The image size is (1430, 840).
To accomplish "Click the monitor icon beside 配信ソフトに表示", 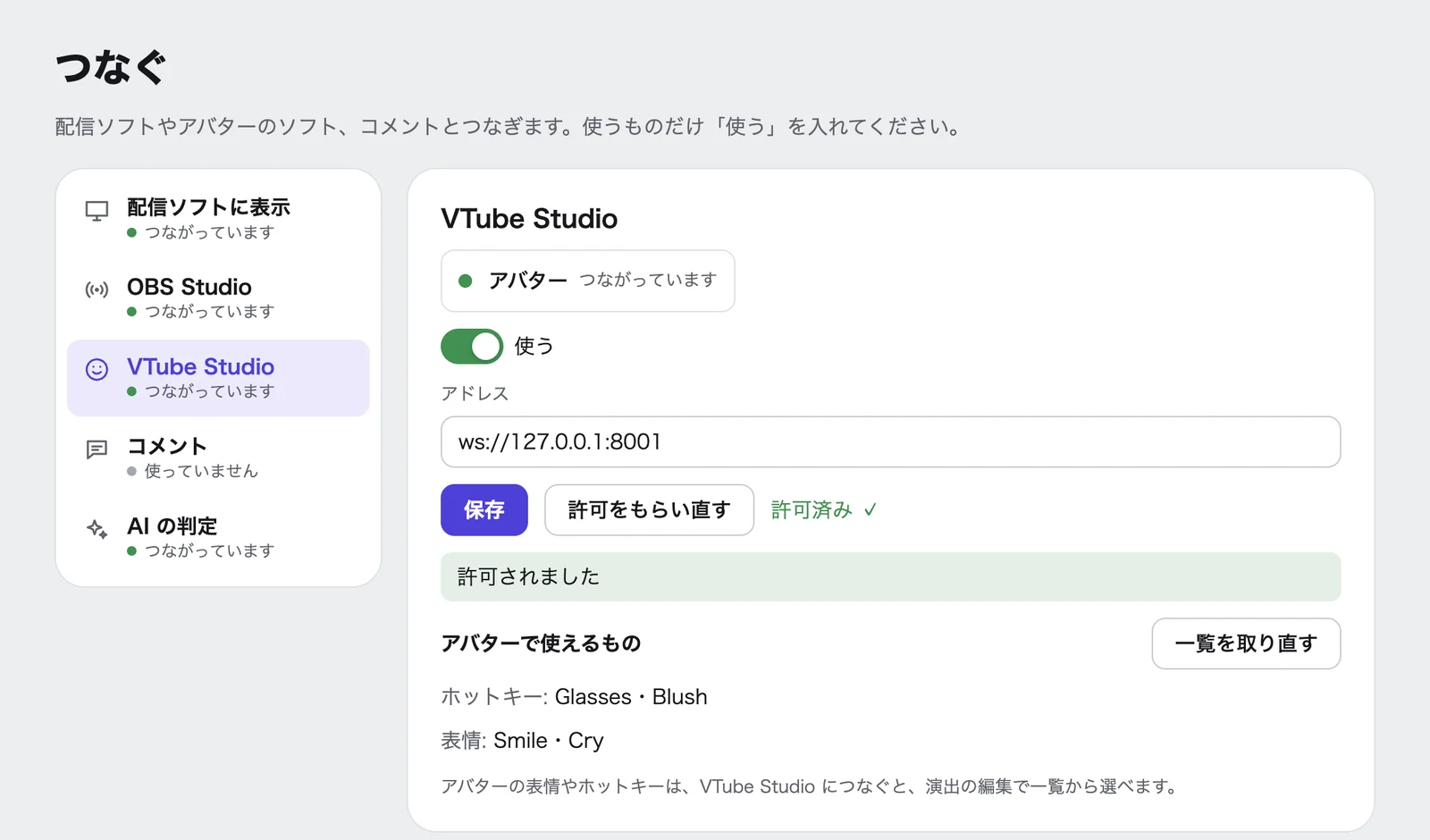I will [x=97, y=211].
